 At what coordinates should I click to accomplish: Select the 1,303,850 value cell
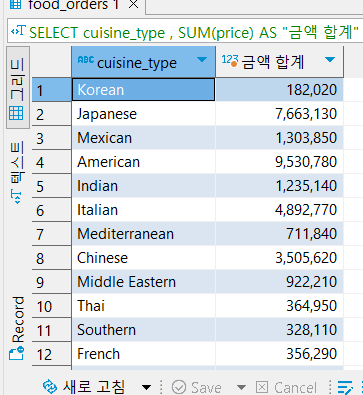click(x=279, y=138)
